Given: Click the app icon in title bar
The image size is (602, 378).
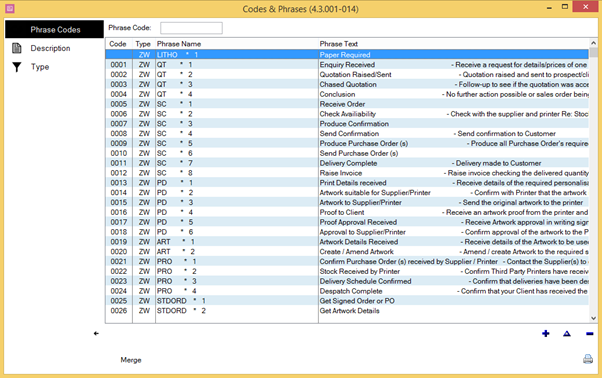Looking at the screenshot, I should click(10, 8).
